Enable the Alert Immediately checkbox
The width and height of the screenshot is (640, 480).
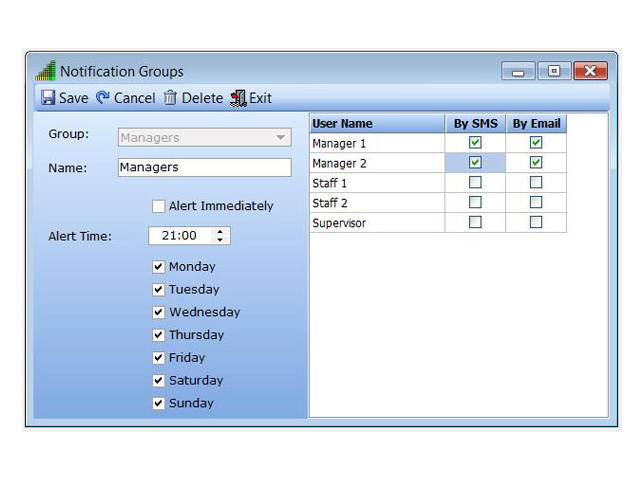click(158, 206)
